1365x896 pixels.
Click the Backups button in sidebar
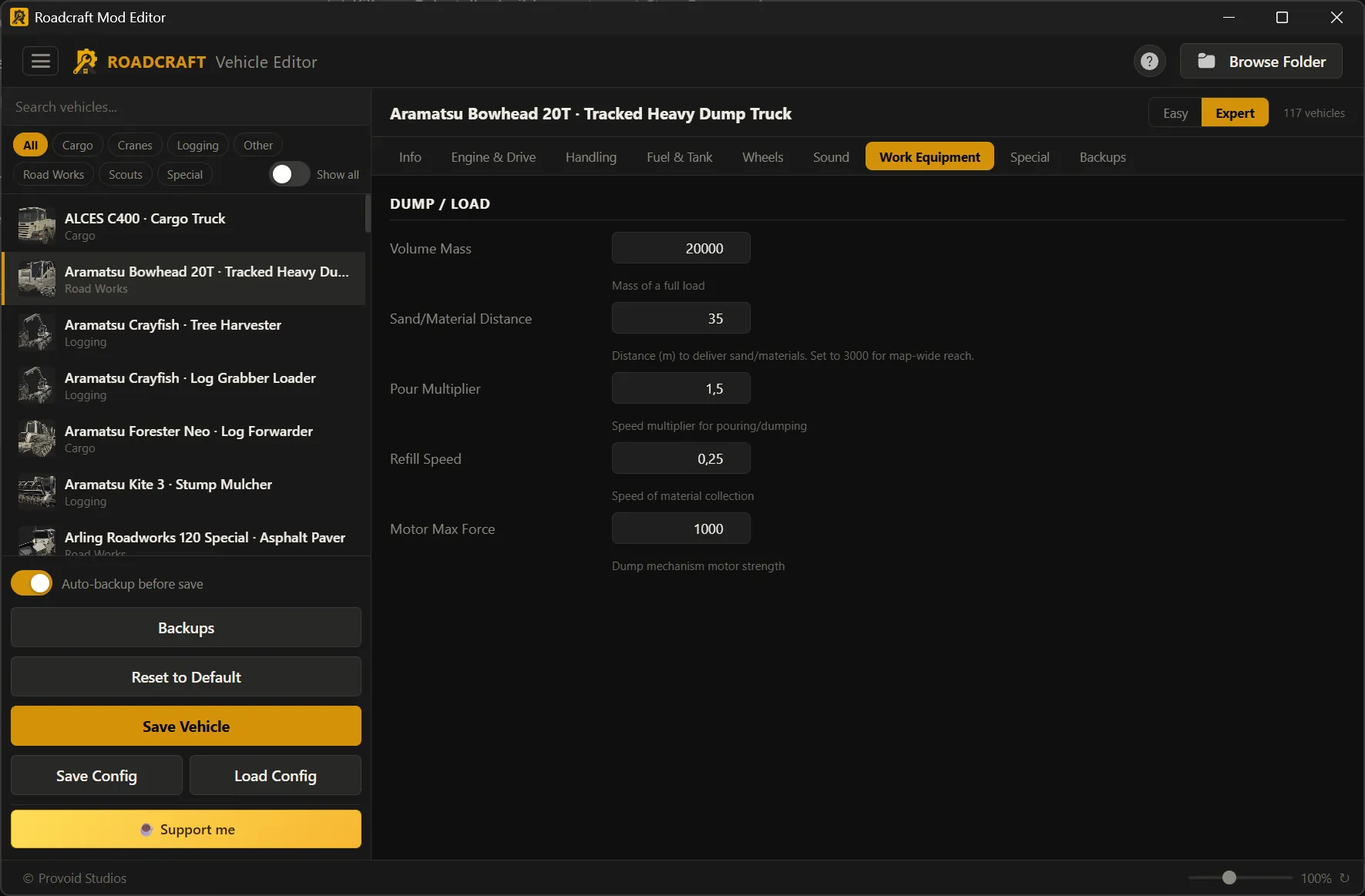click(186, 627)
